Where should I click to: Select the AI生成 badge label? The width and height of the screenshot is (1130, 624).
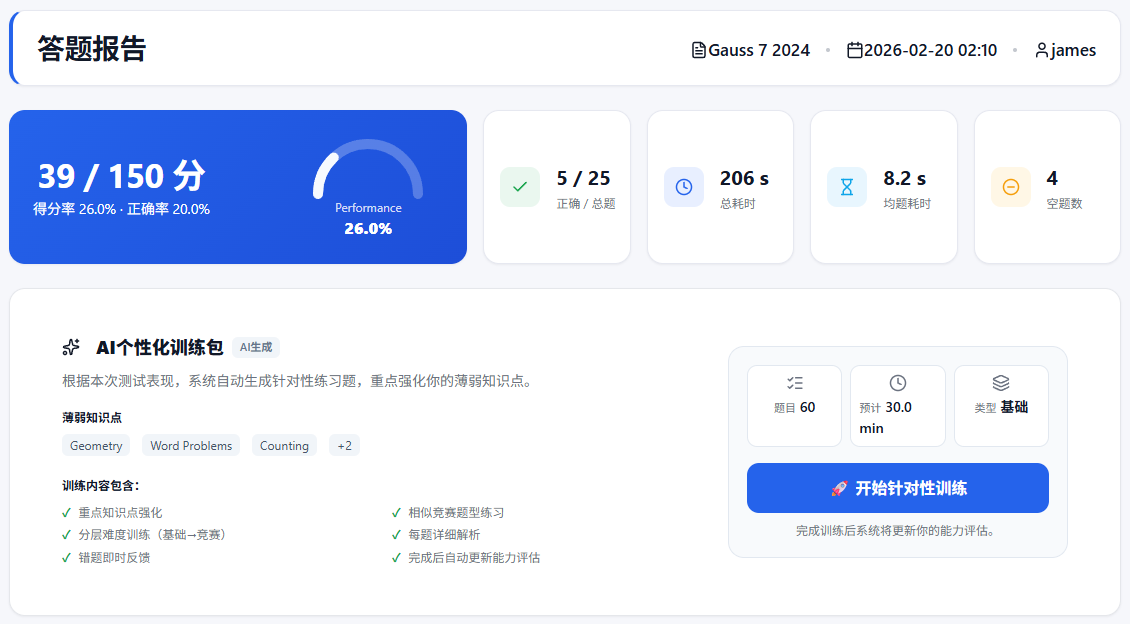[255, 346]
